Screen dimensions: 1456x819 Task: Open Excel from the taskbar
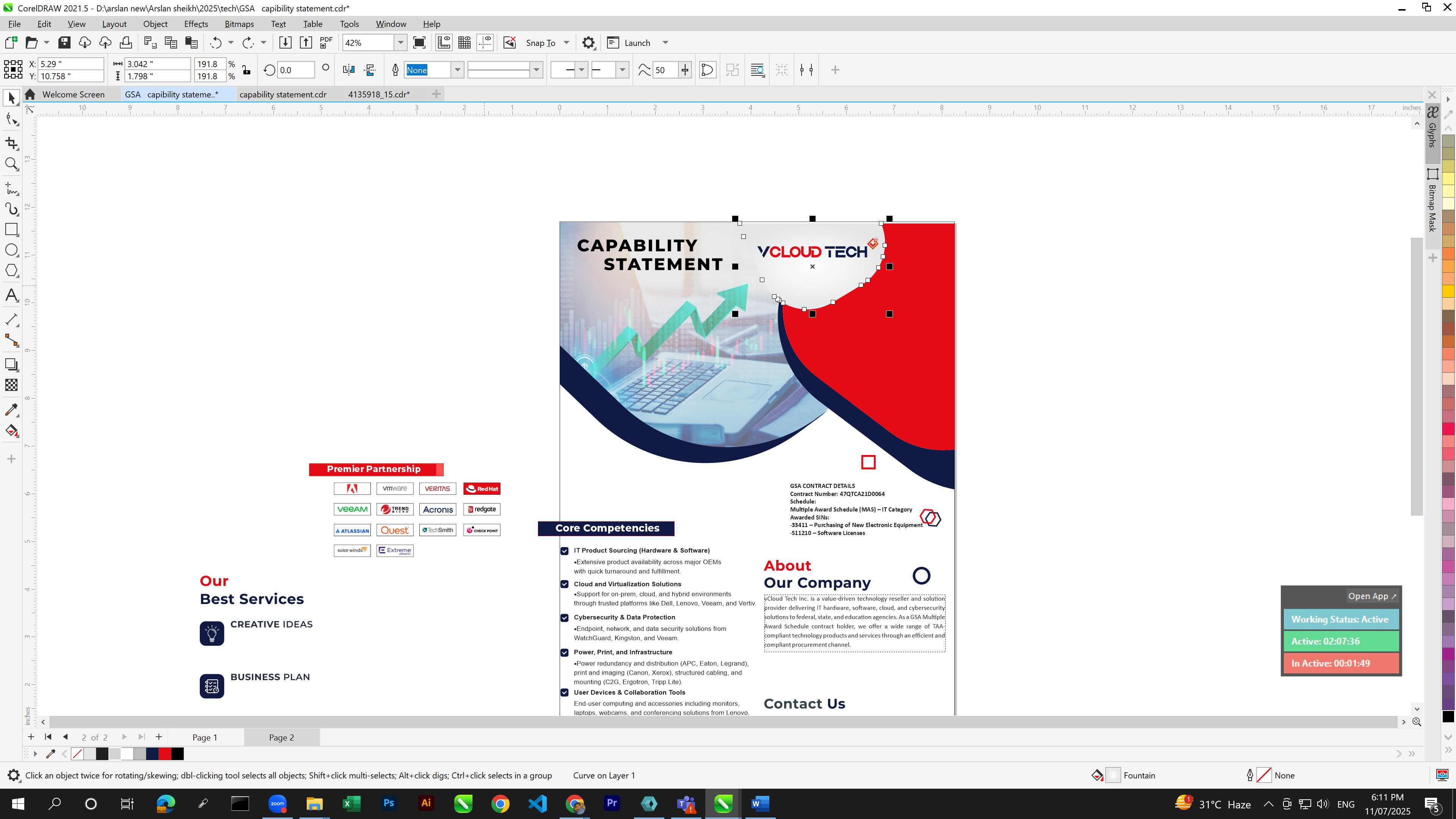pos(351,804)
